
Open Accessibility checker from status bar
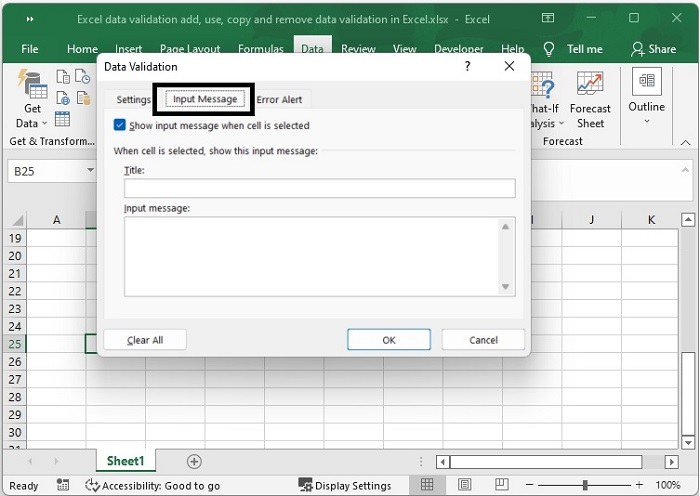pyautogui.click(x=153, y=485)
